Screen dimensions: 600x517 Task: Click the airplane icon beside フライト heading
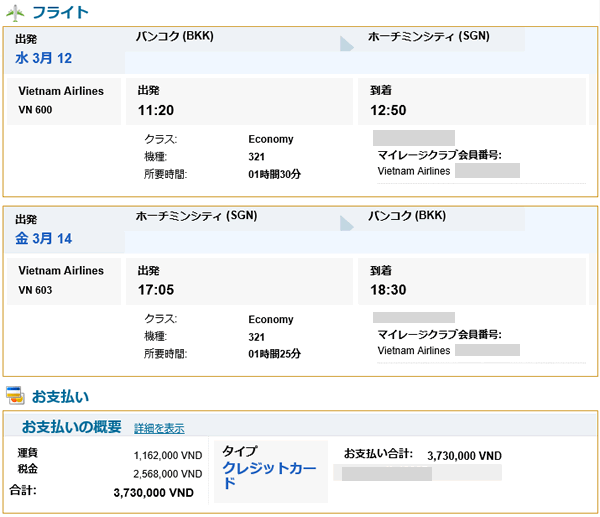16,13
